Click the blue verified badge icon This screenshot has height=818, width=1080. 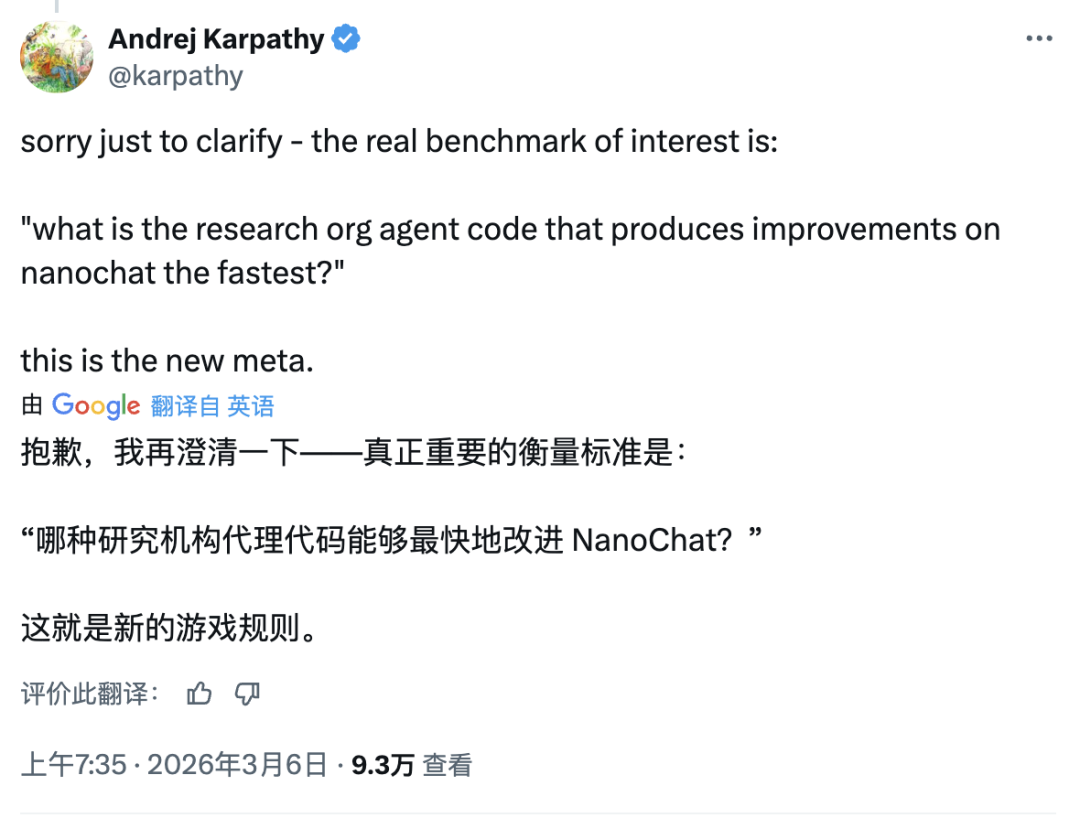pyautogui.click(x=346, y=40)
